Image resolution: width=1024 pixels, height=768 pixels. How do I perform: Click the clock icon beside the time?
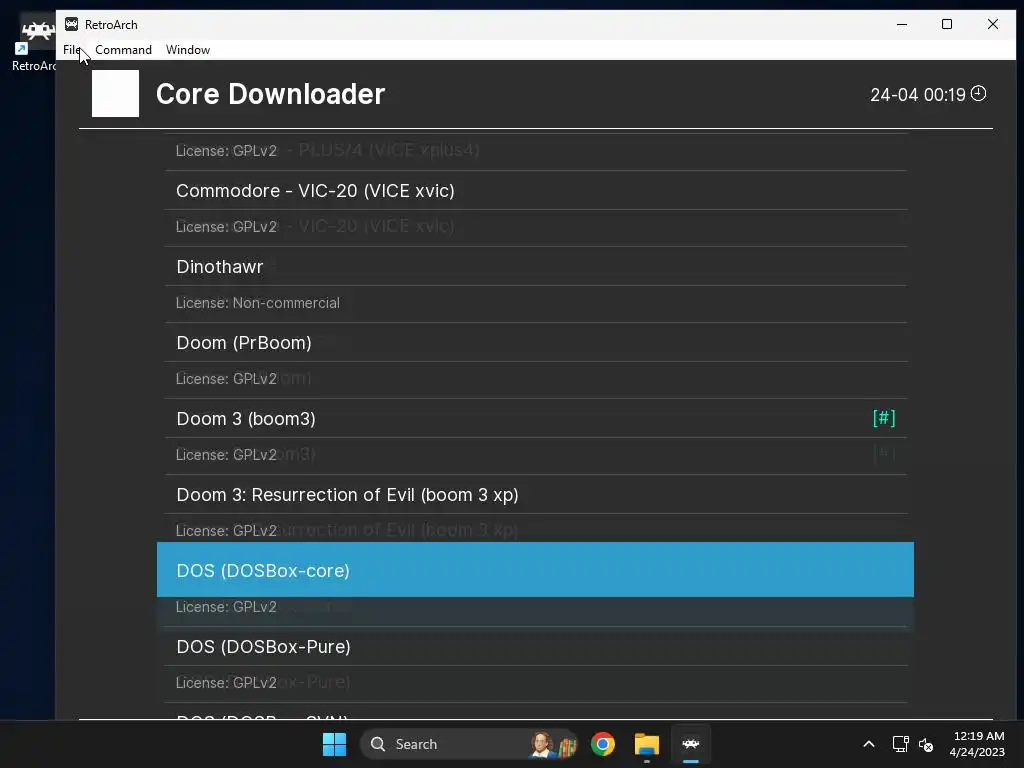(x=978, y=93)
